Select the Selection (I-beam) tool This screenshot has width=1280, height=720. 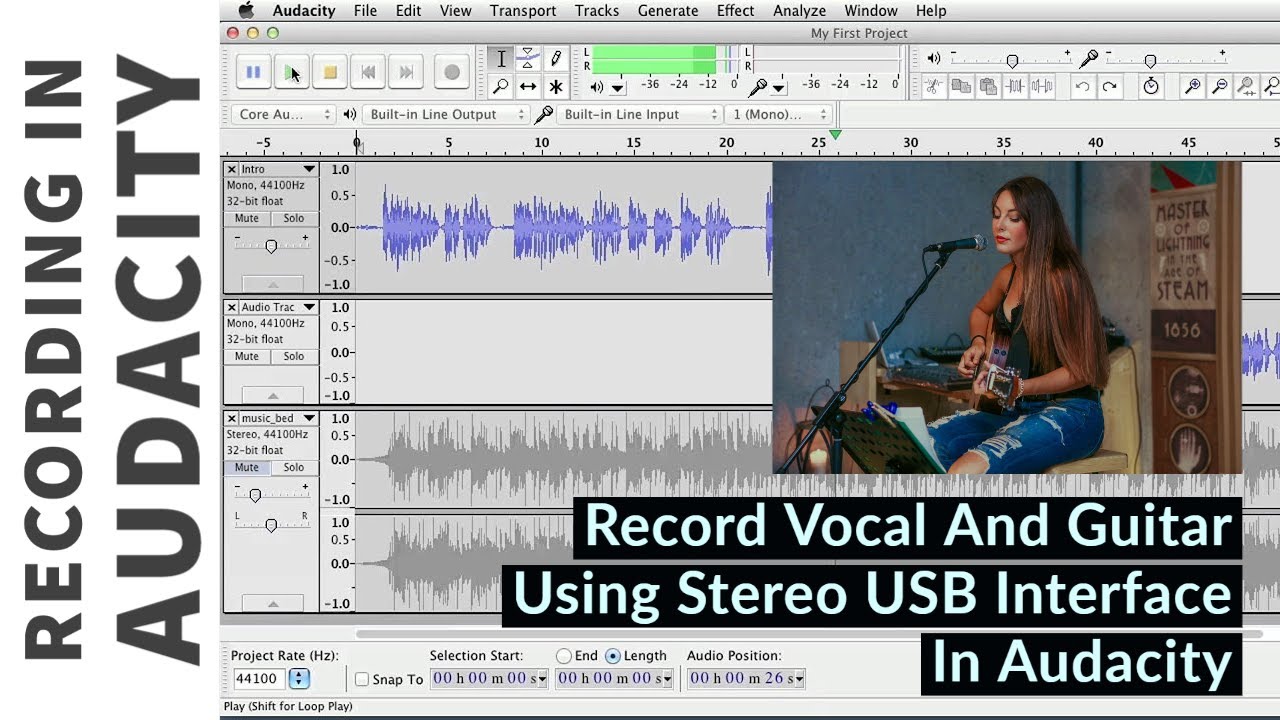pyautogui.click(x=501, y=59)
